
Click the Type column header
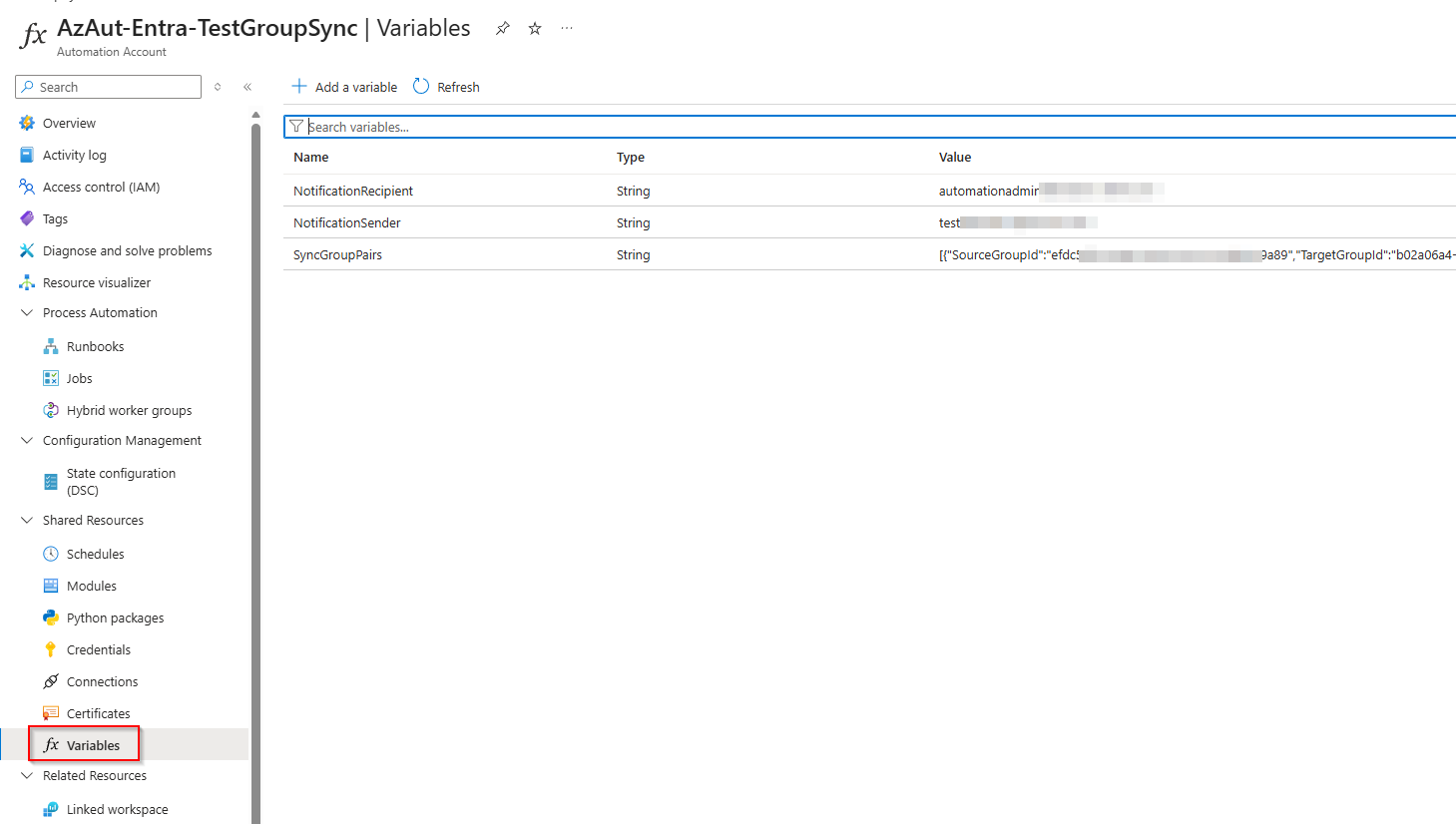click(631, 157)
